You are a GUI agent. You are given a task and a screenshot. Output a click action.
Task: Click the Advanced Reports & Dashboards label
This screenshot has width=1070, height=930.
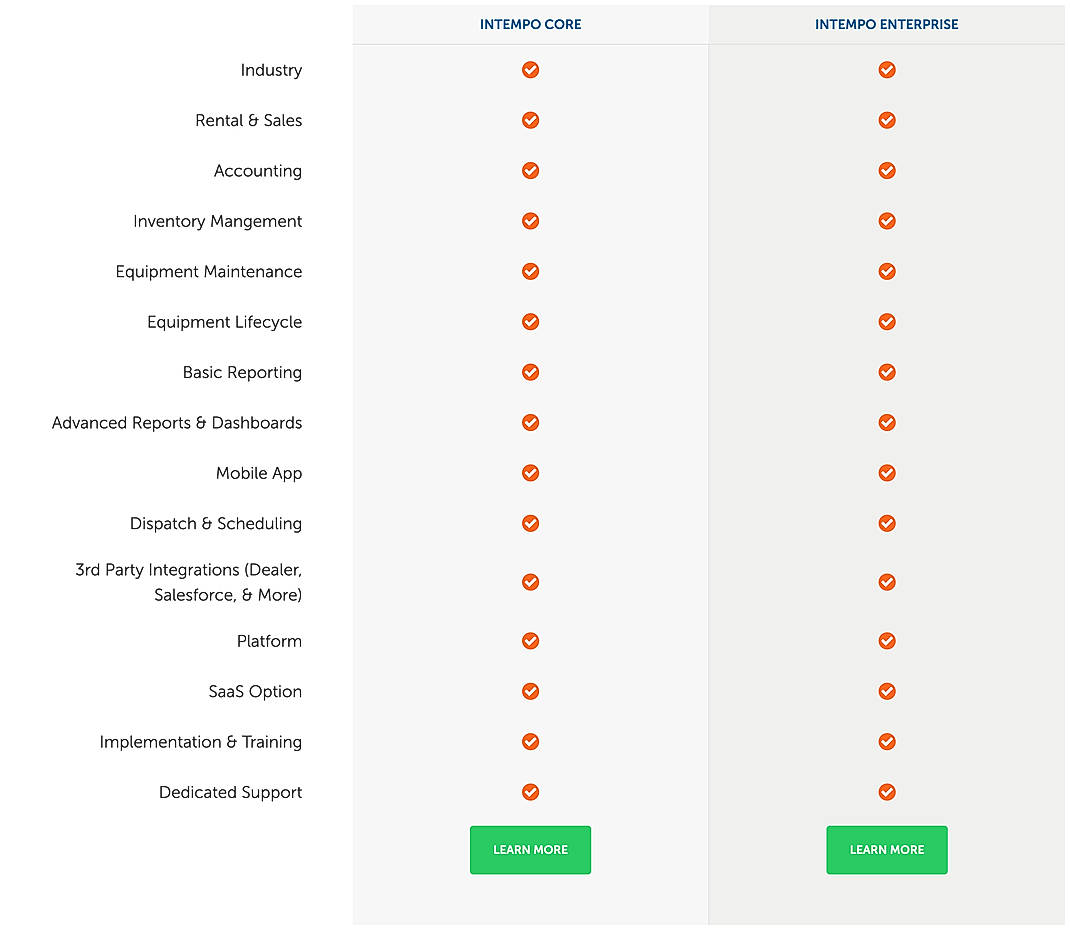[x=177, y=423]
